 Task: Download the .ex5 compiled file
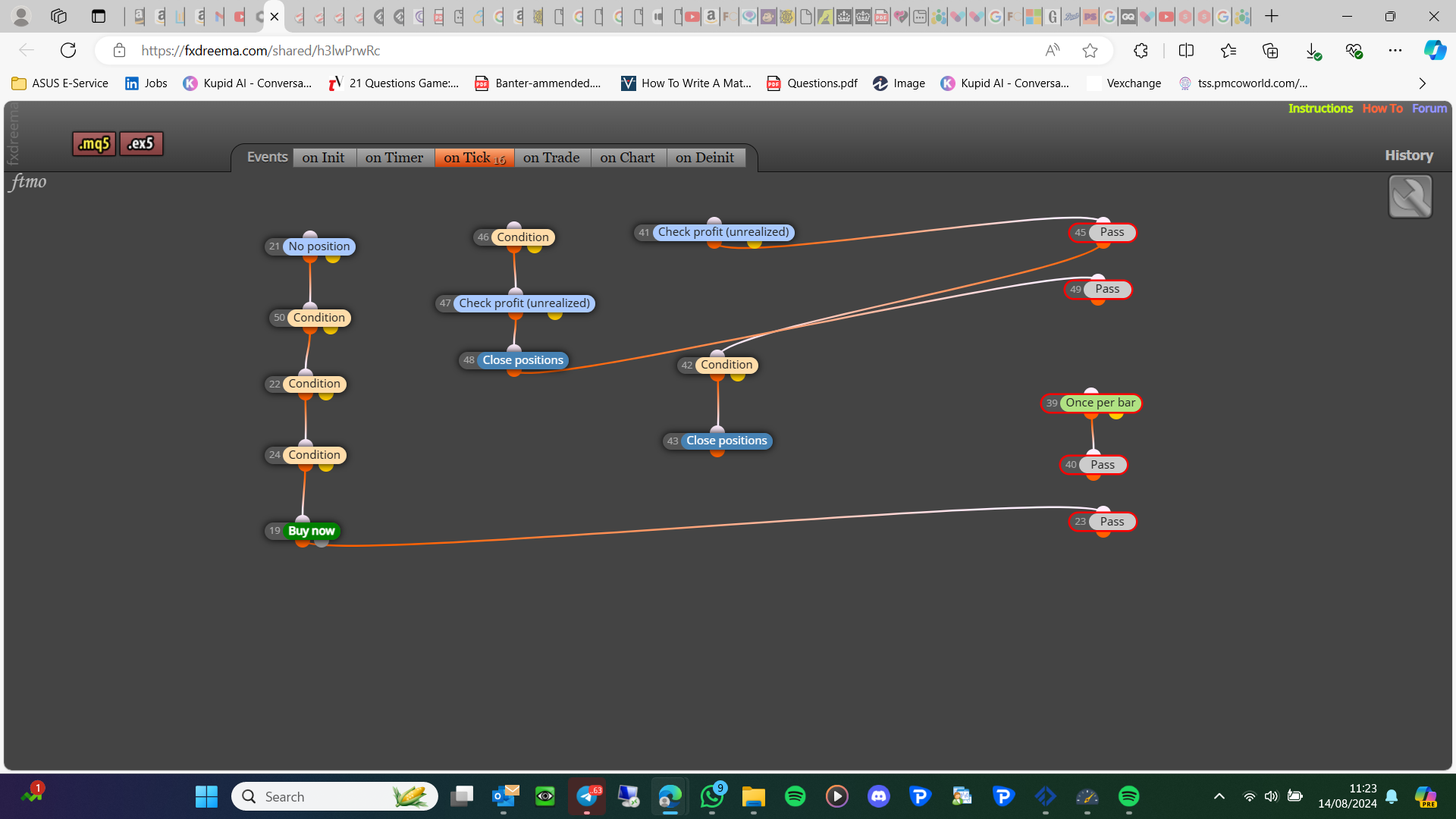[x=141, y=143]
